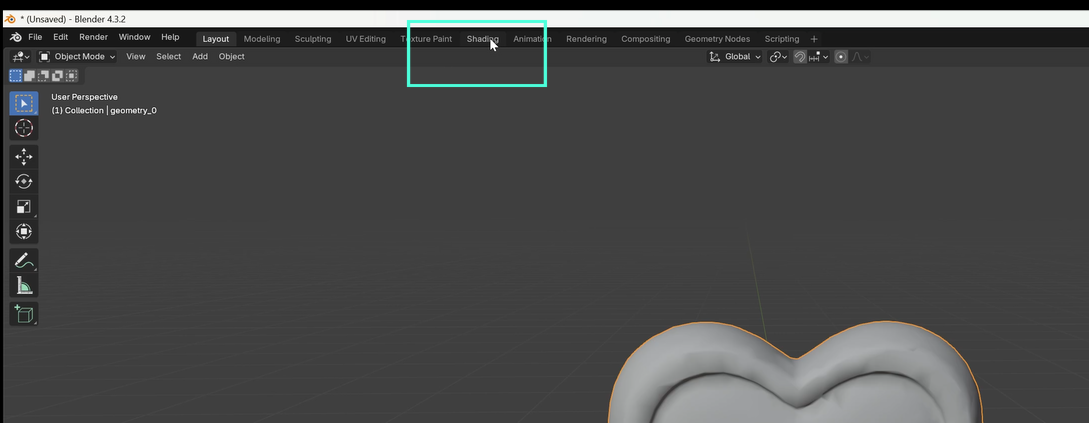Screen dimensions: 1089x423
Task: Click the 'User Perspective' viewport label
Action: click(85, 97)
